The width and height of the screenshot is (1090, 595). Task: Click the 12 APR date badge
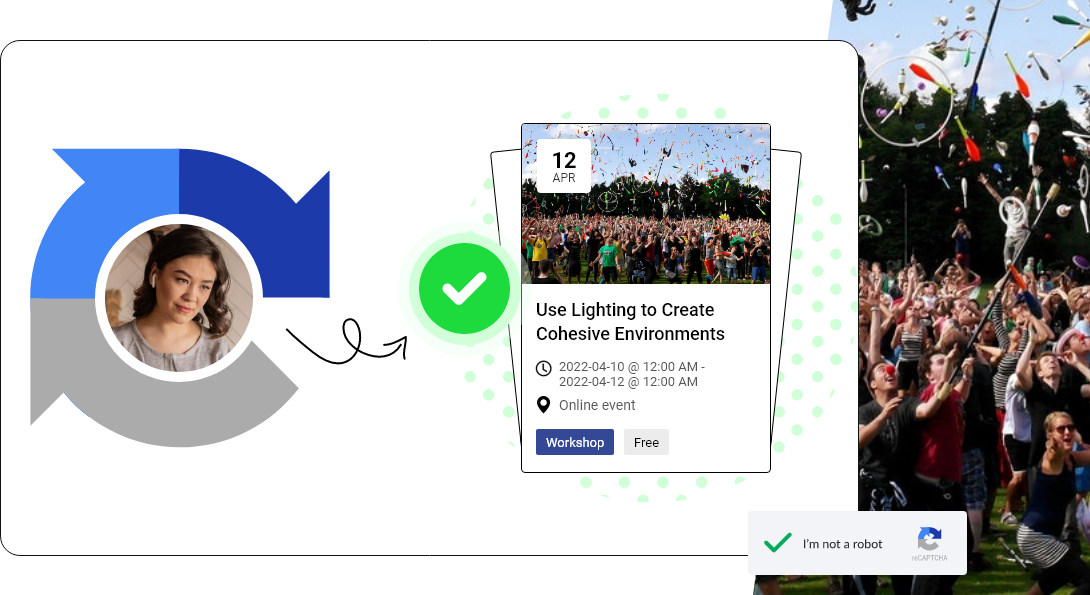coord(564,166)
